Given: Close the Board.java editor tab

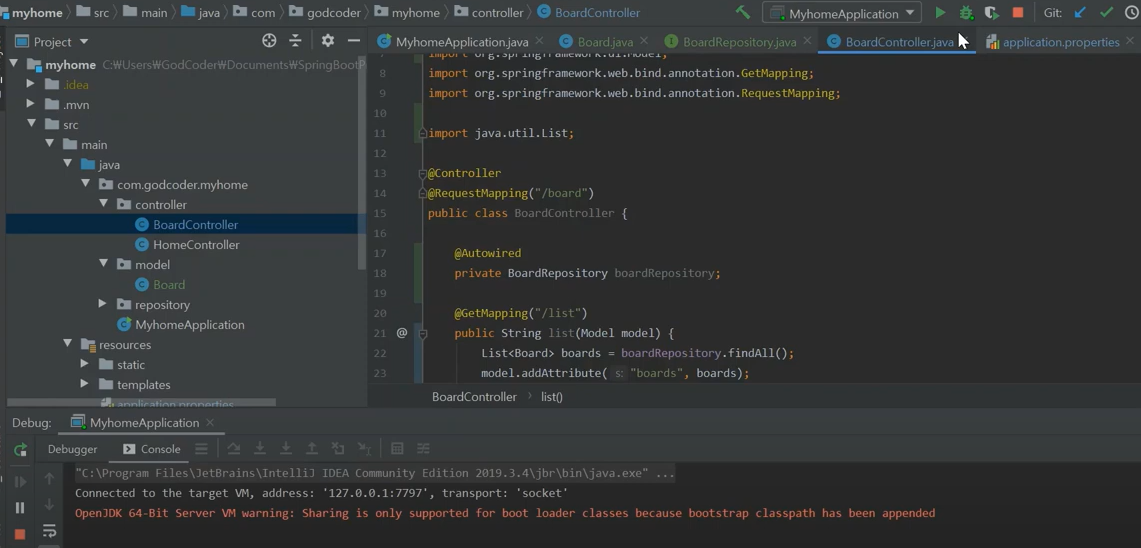Looking at the screenshot, I should (644, 41).
